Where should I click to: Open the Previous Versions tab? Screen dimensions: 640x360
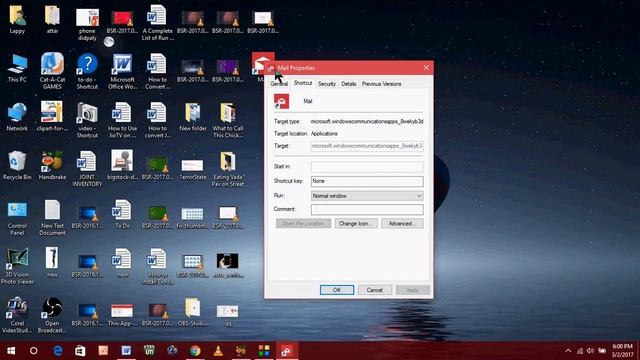(x=382, y=84)
